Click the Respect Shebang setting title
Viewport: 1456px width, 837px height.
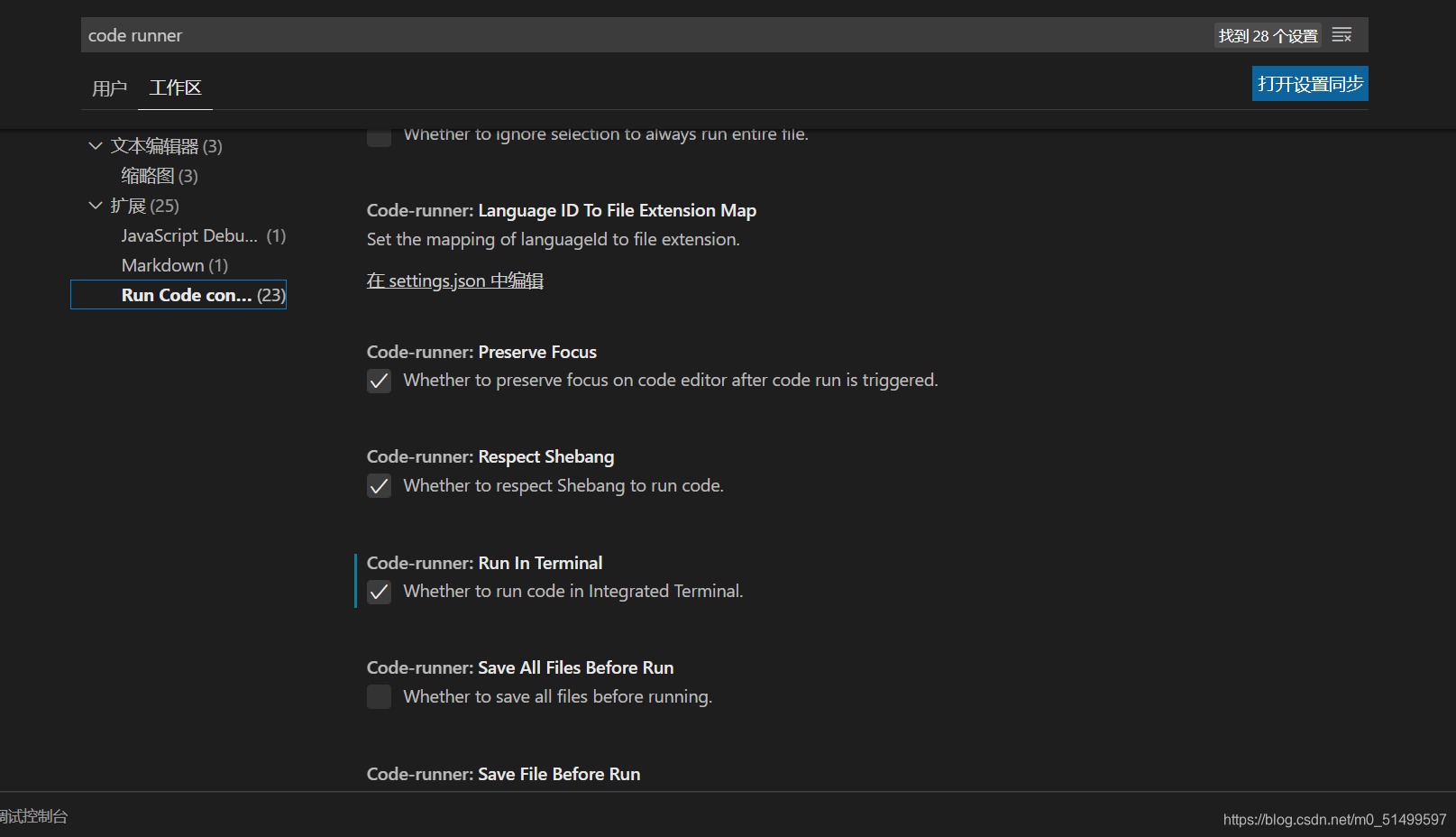click(x=490, y=456)
